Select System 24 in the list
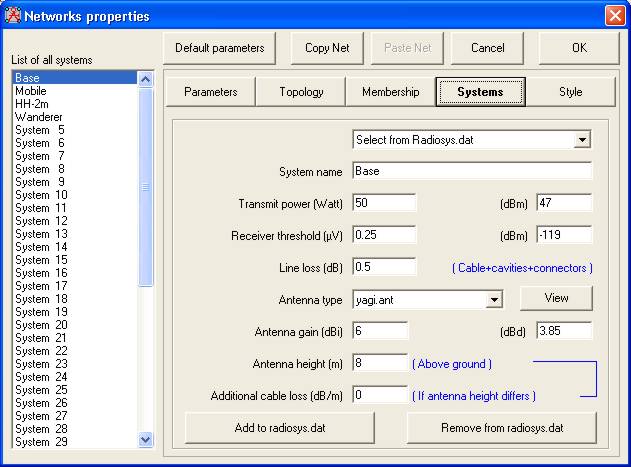The height and width of the screenshot is (467, 631). click(75, 377)
